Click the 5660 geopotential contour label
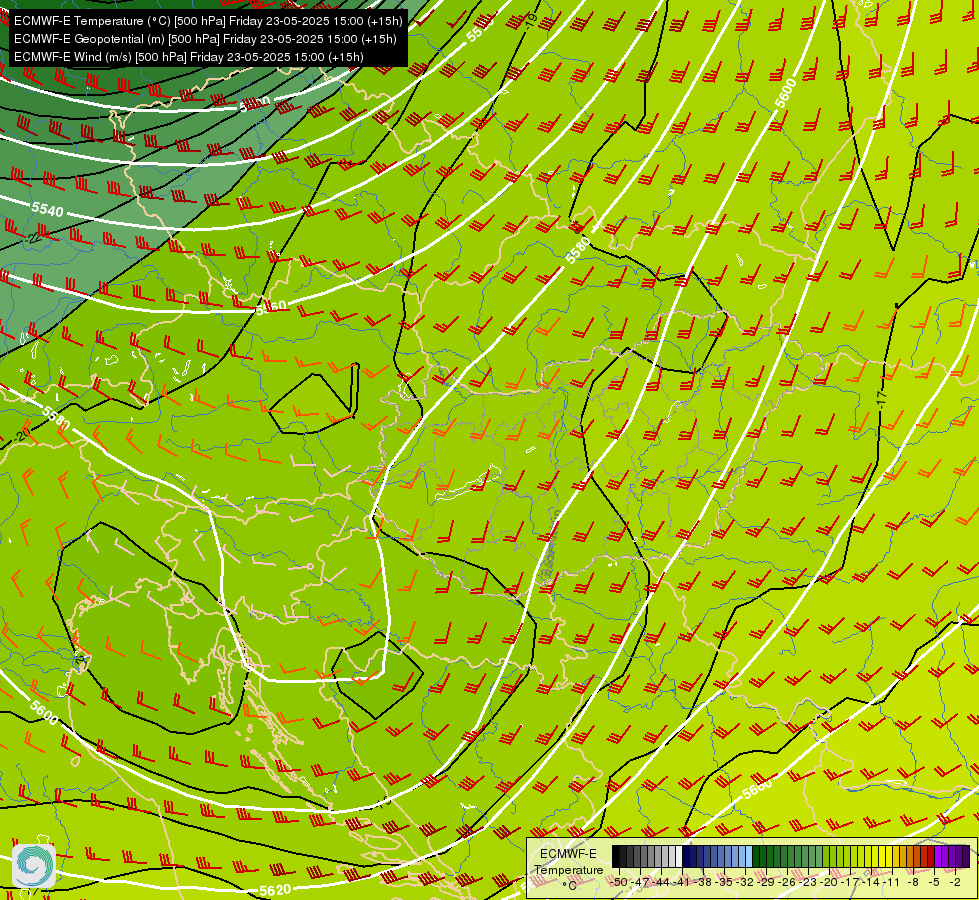The height and width of the screenshot is (900, 979). point(757,789)
